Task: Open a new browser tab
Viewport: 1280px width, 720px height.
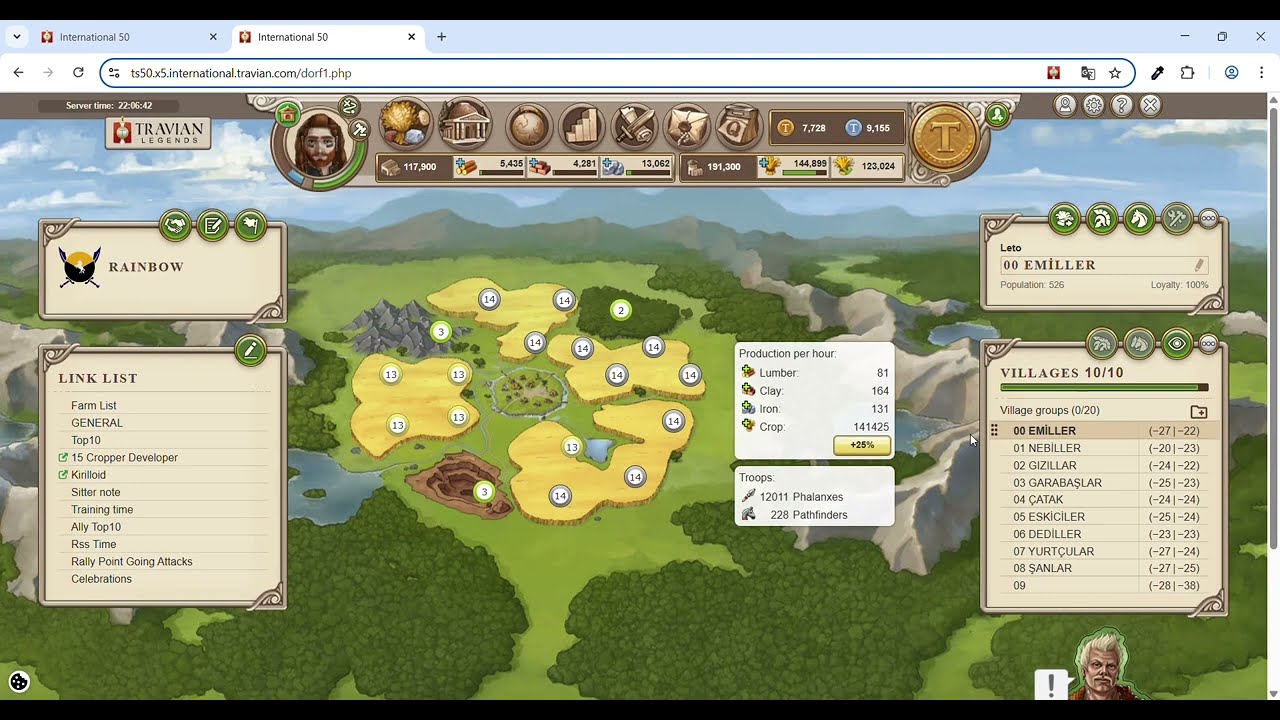Action: point(441,37)
